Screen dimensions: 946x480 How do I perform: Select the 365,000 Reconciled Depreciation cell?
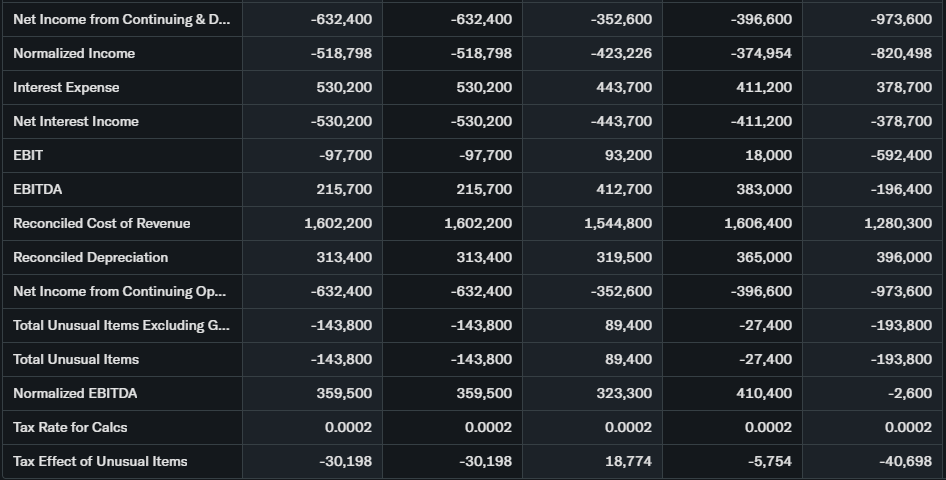click(x=764, y=257)
